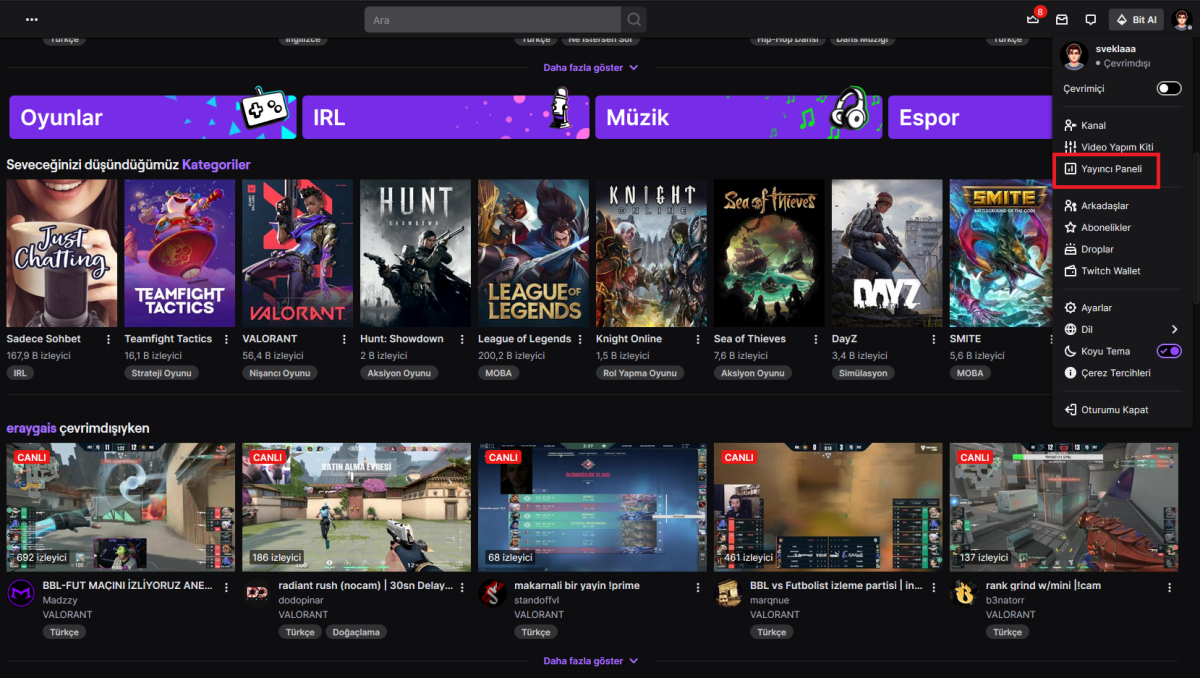The width and height of the screenshot is (1200, 678).
Task: Open Yayıncı Paneli from the menu
Action: pos(1110,169)
